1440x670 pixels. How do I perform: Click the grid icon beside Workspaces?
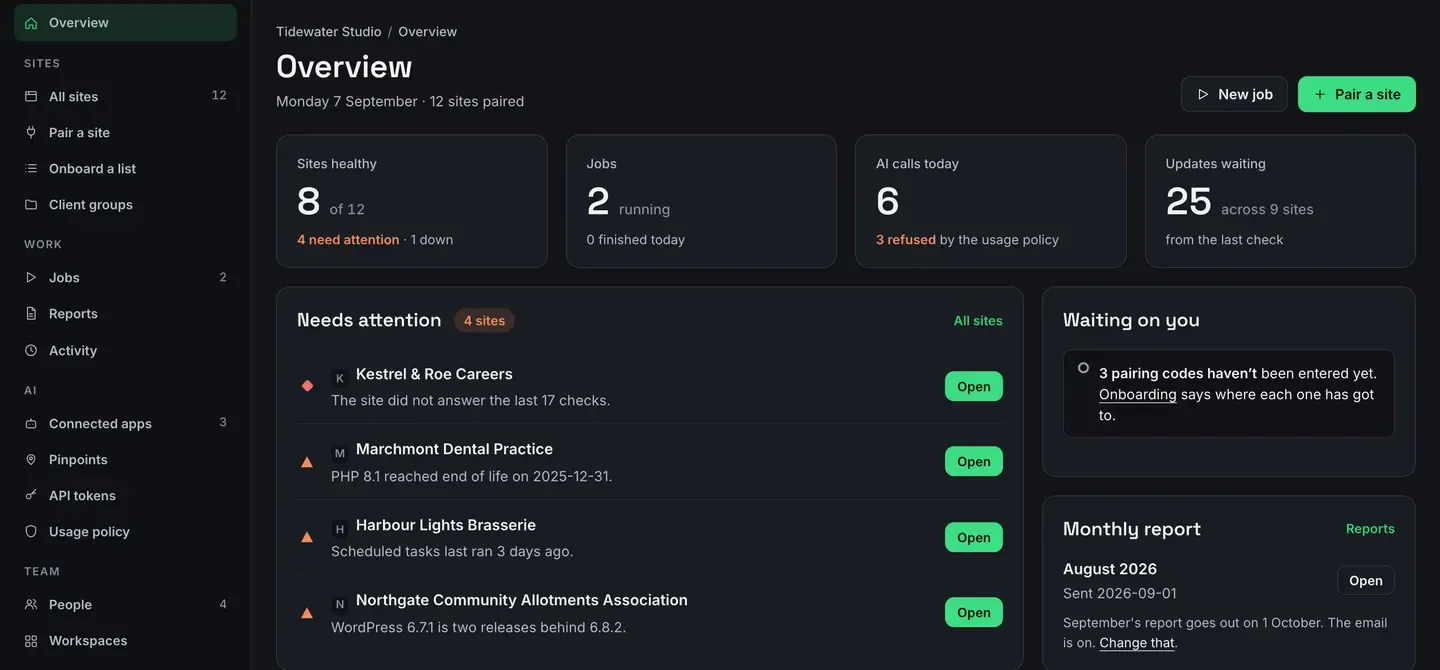31,641
